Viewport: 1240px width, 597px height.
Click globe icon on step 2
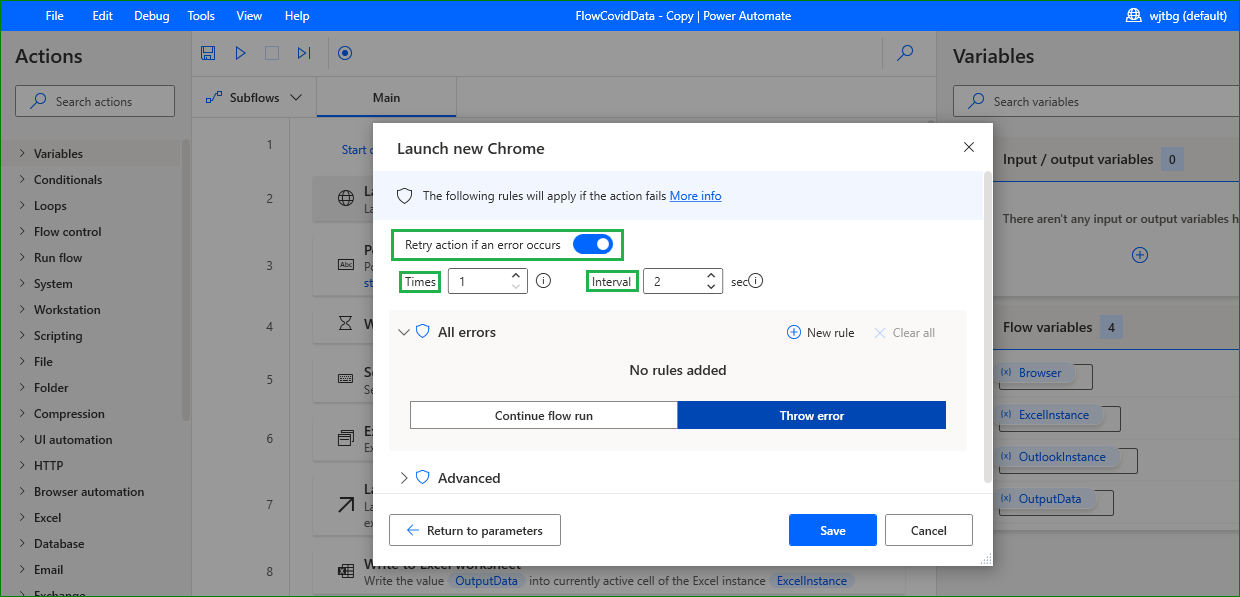346,198
